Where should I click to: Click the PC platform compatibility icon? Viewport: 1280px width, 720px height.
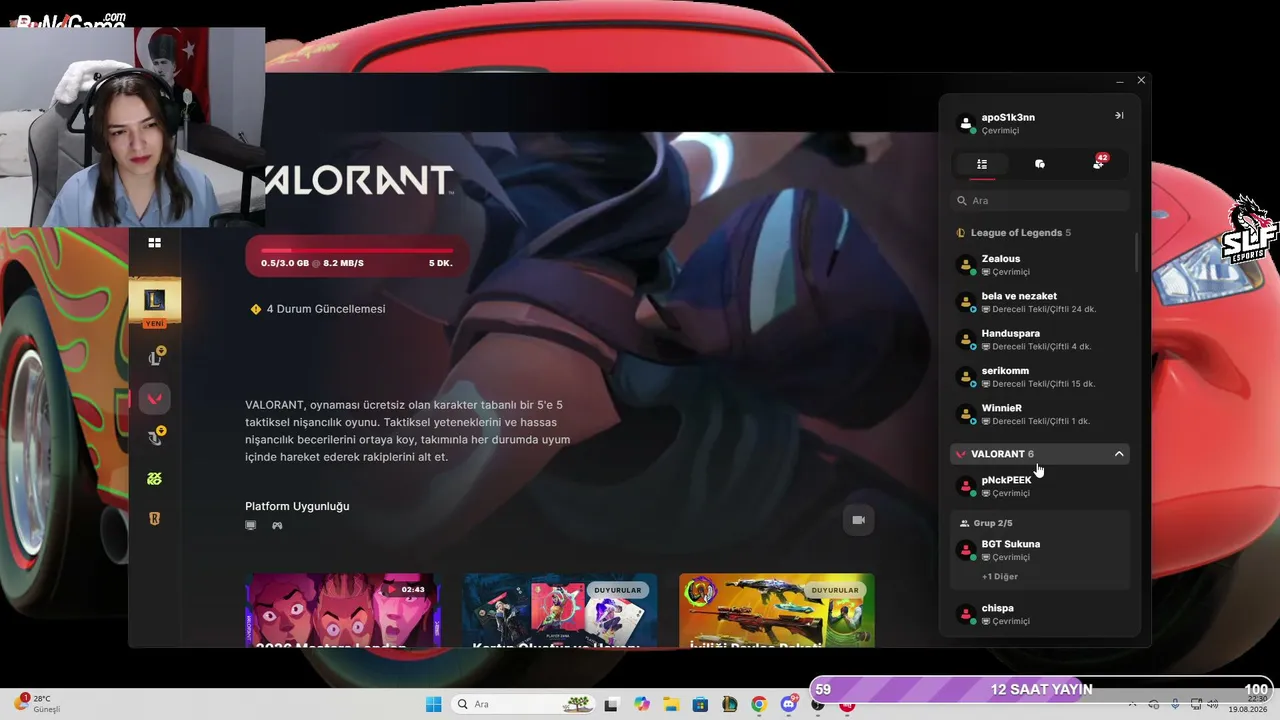click(x=251, y=525)
